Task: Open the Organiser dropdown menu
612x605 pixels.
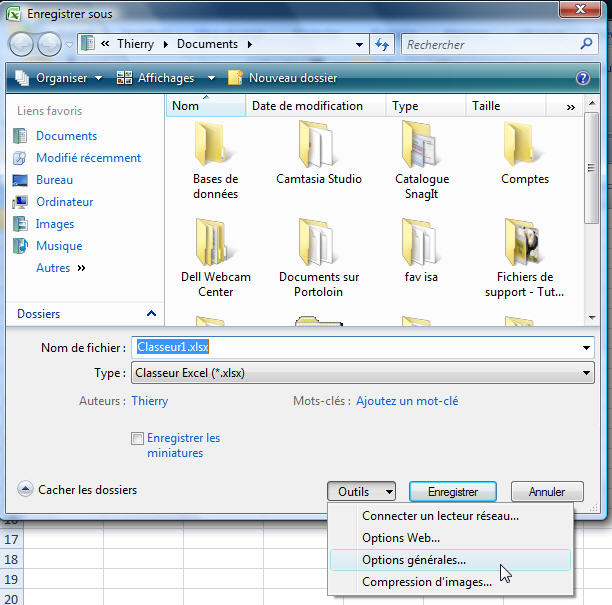Action: [59, 78]
